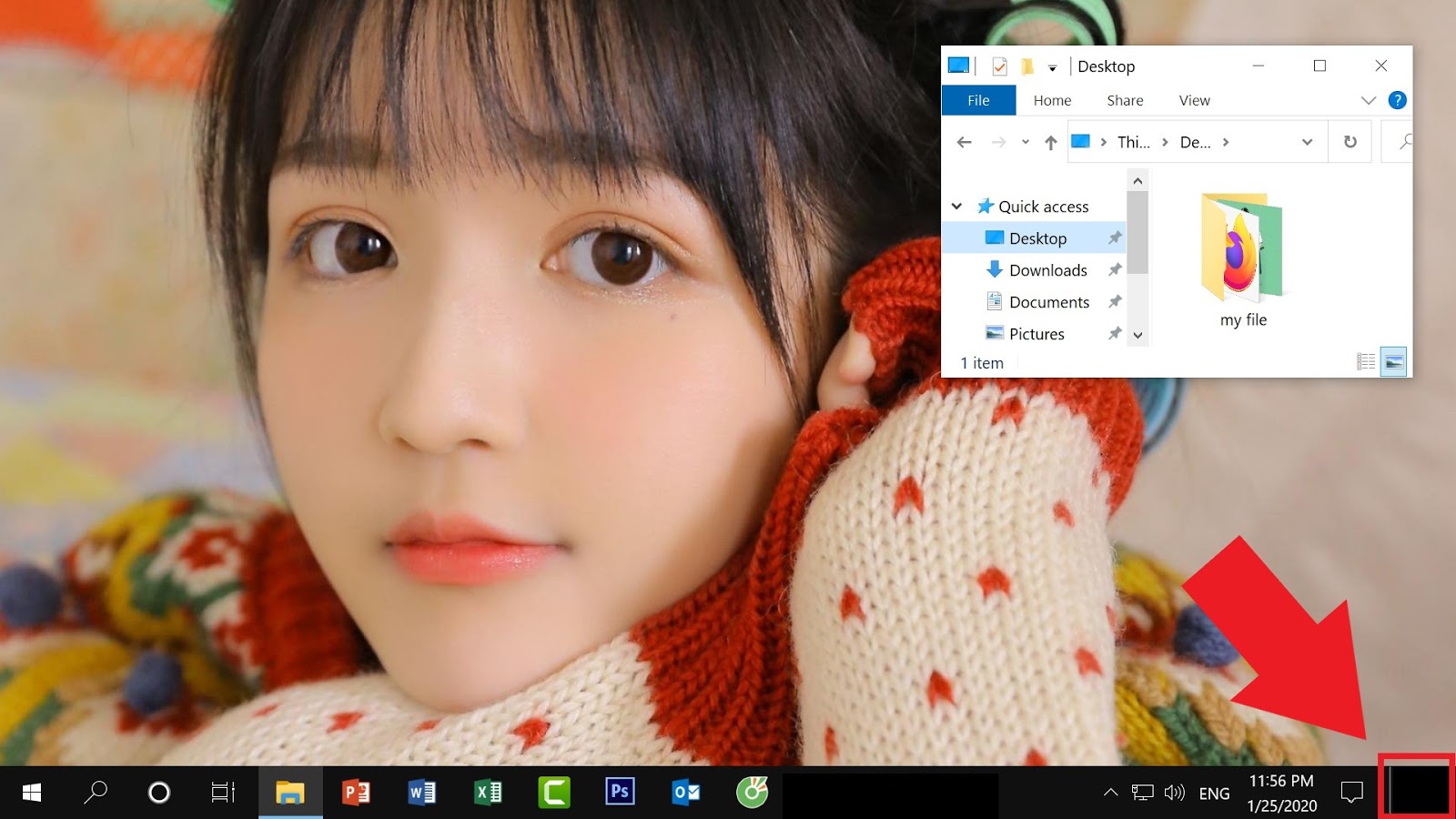Open Photoshop from the taskbar

(x=619, y=792)
